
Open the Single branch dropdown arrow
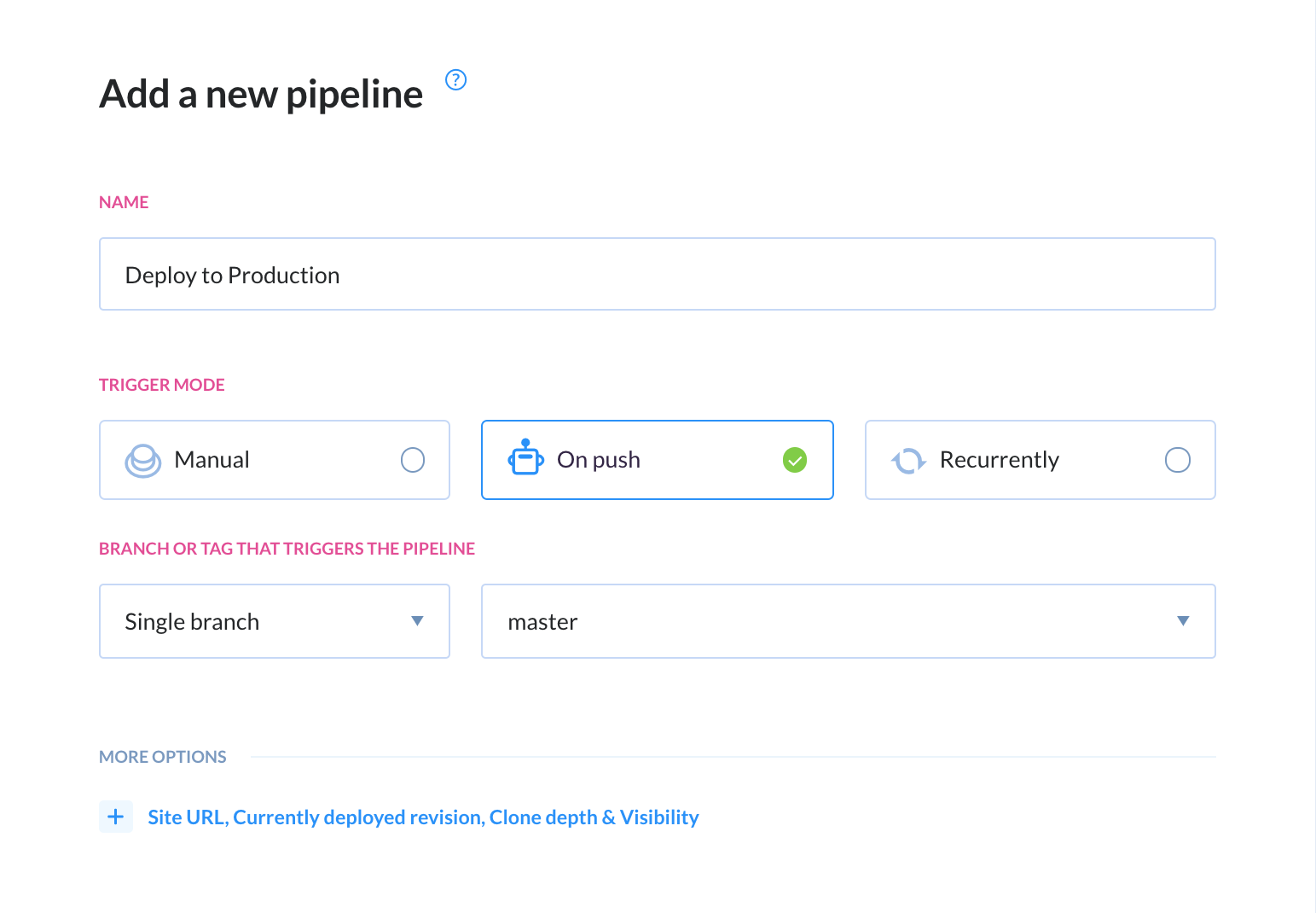417,621
